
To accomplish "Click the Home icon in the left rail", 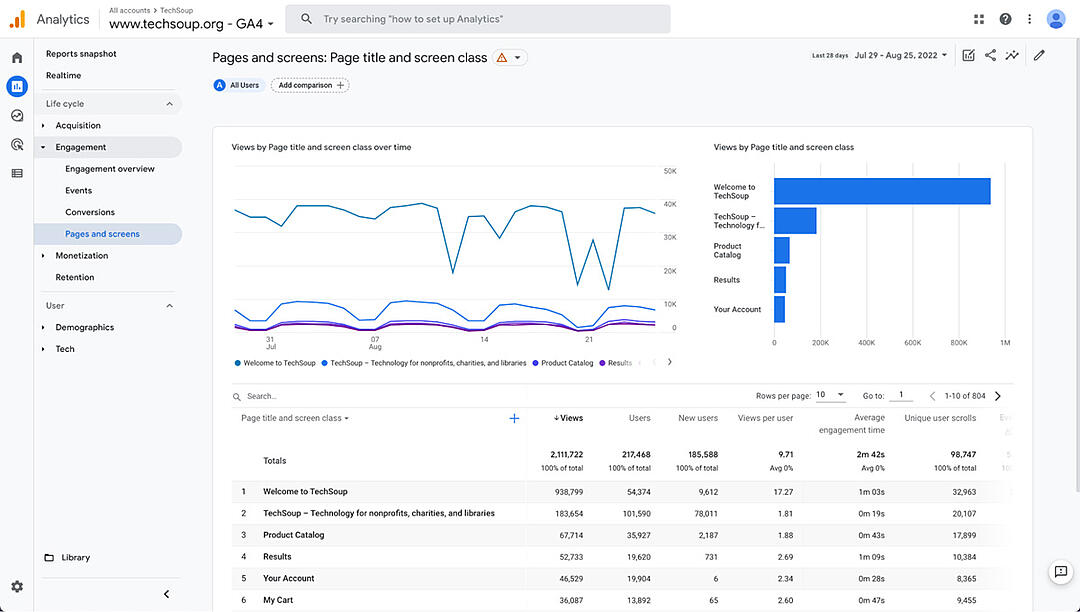I will pos(15,57).
